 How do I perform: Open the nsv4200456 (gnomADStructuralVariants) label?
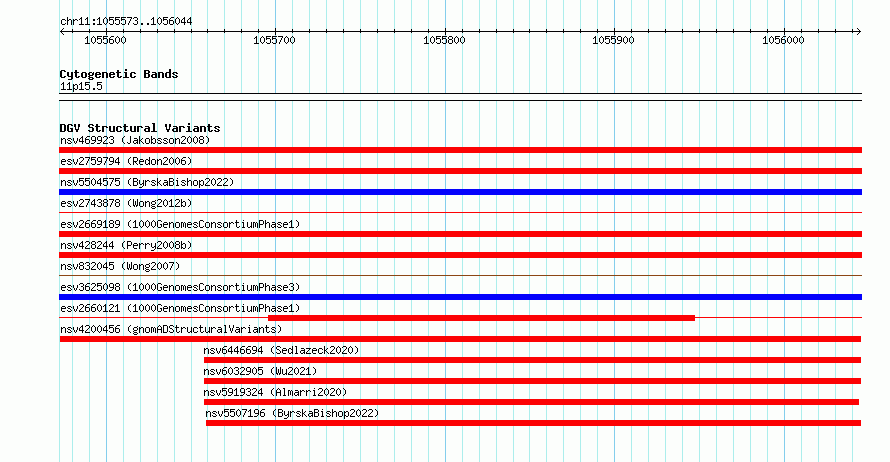[x=171, y=329]
